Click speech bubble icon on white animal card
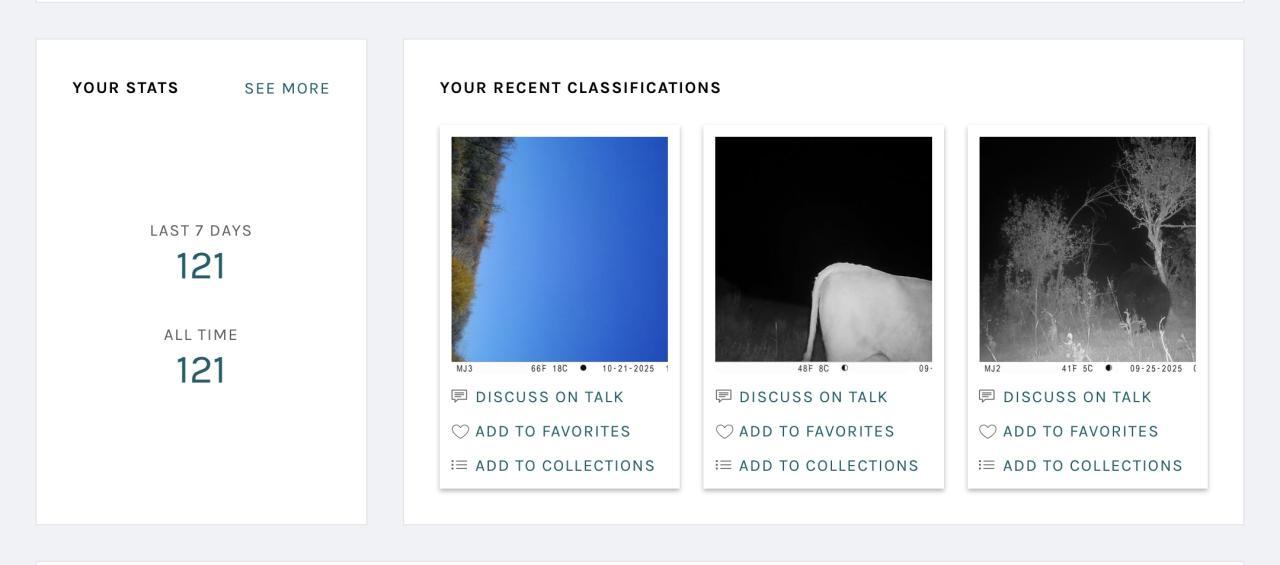The image size is (1280, 565). pos(724,397)
